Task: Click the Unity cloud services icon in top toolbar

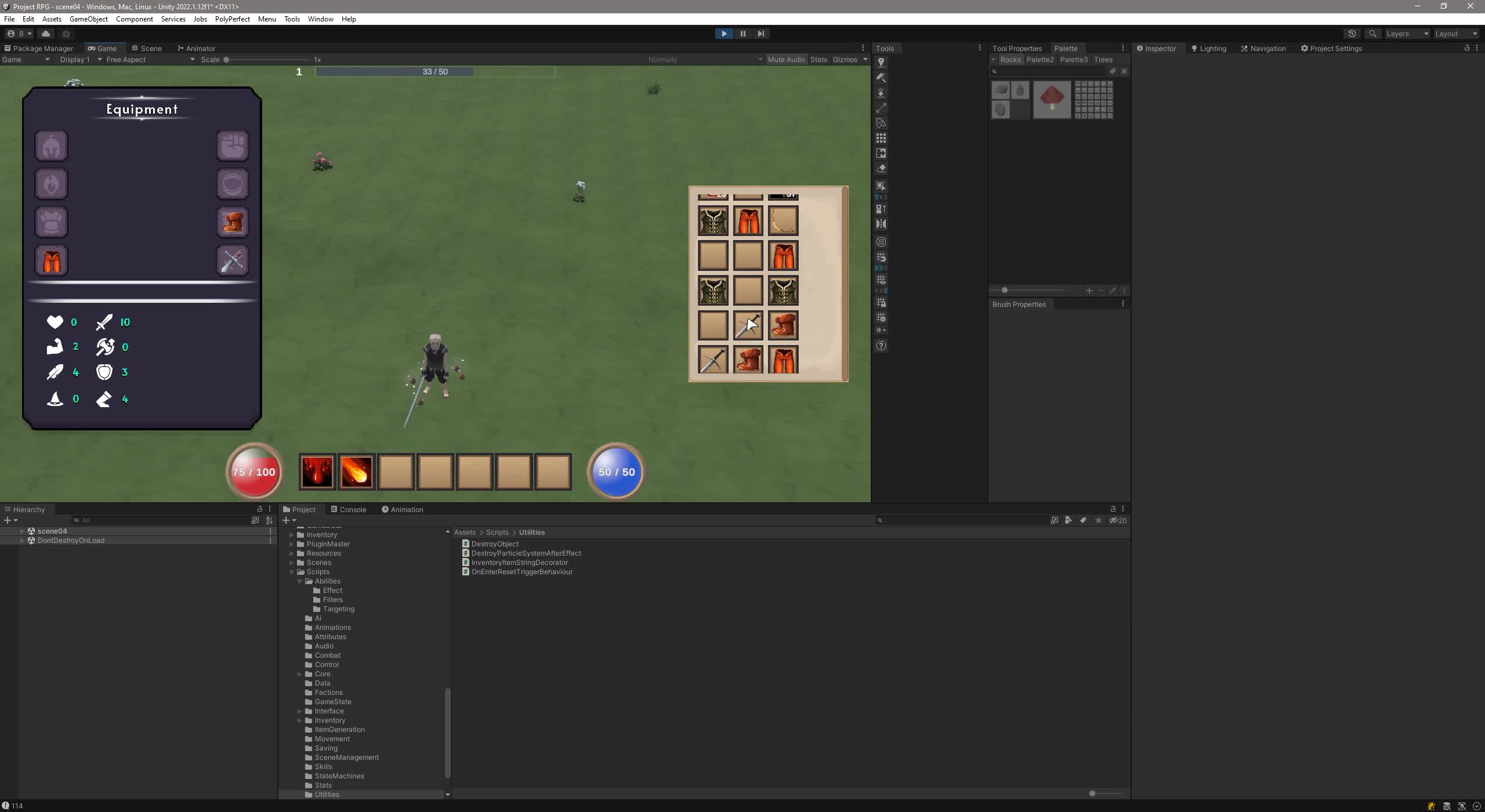Action: [46, 33]
